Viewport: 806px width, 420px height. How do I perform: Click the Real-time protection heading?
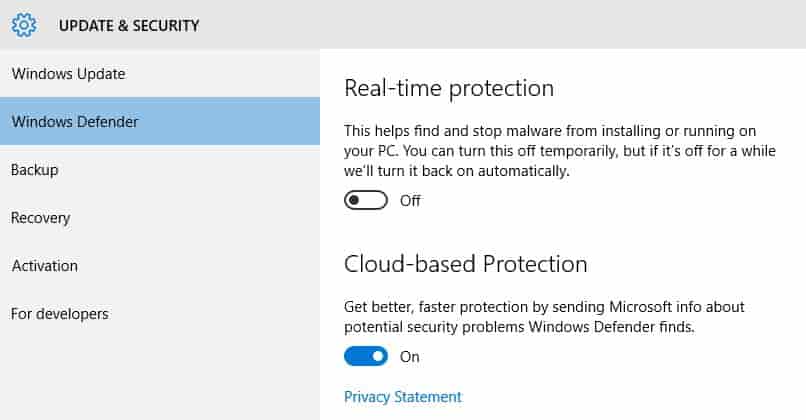[449, 88]
